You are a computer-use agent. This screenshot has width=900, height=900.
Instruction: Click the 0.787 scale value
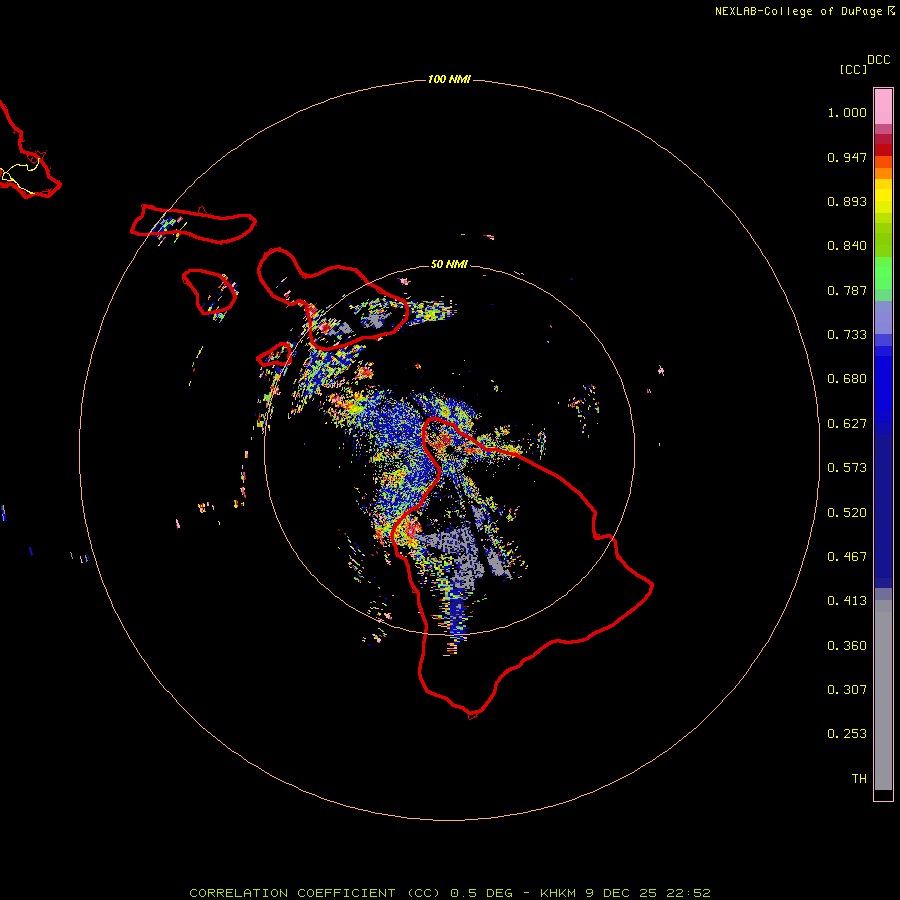[x=847, y=290]
